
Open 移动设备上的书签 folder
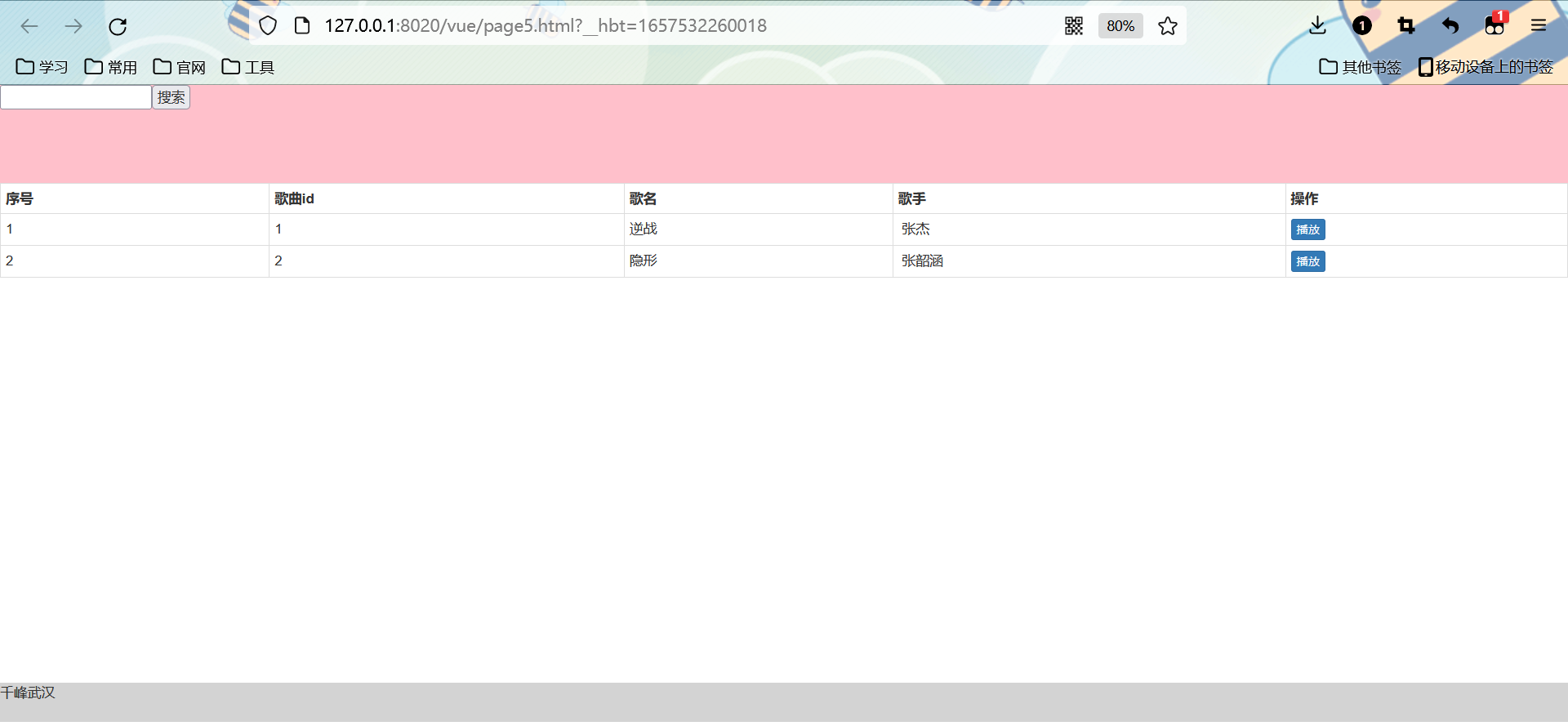1486,67
